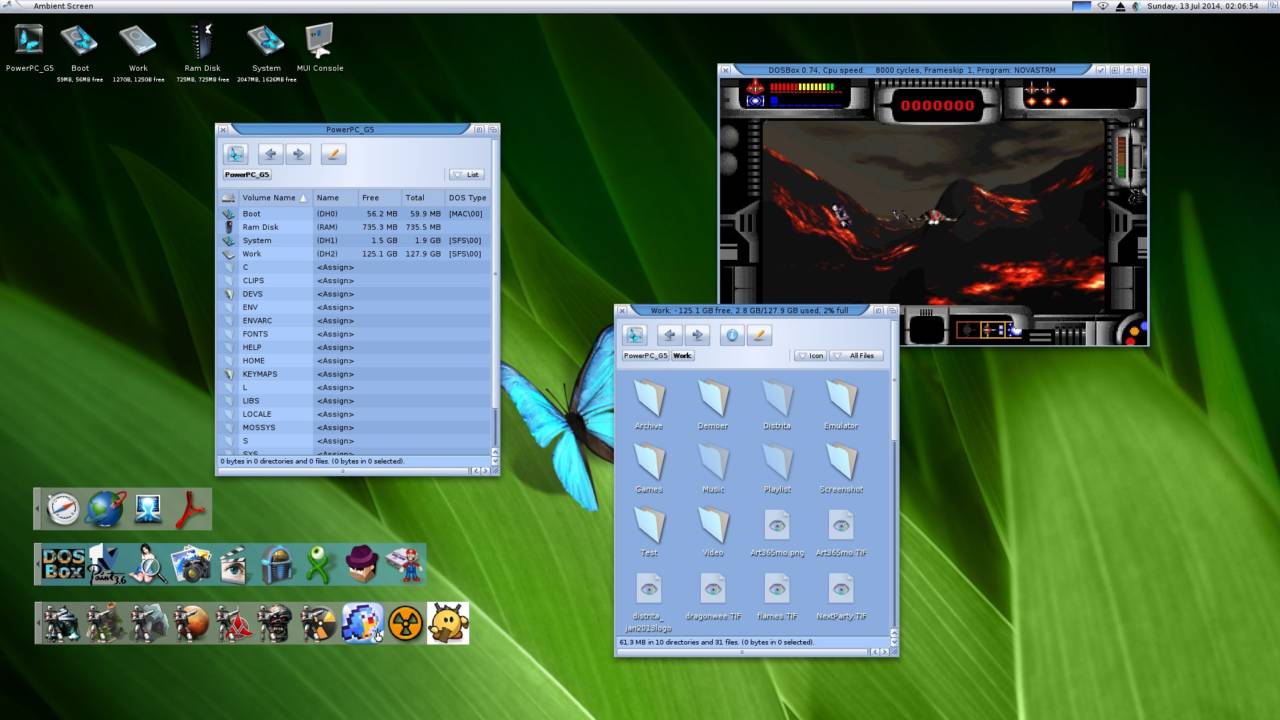Select the System volume row in list

point(355,240)
